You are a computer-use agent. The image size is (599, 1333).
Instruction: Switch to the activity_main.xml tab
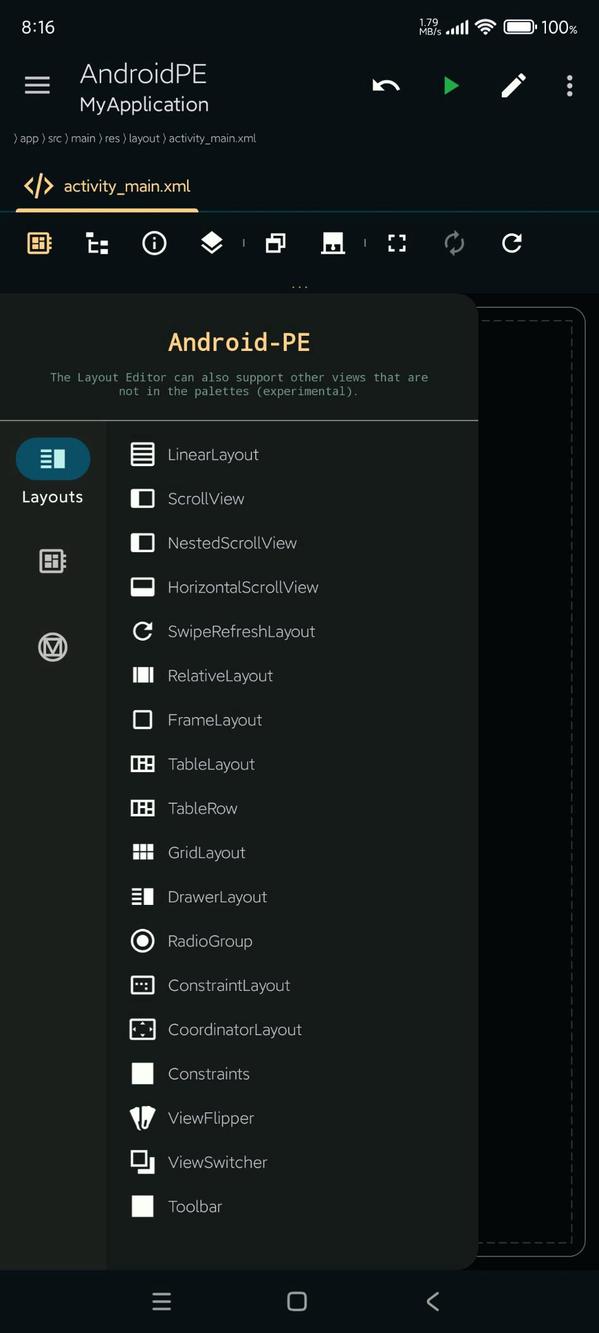[x=107, y=186]
